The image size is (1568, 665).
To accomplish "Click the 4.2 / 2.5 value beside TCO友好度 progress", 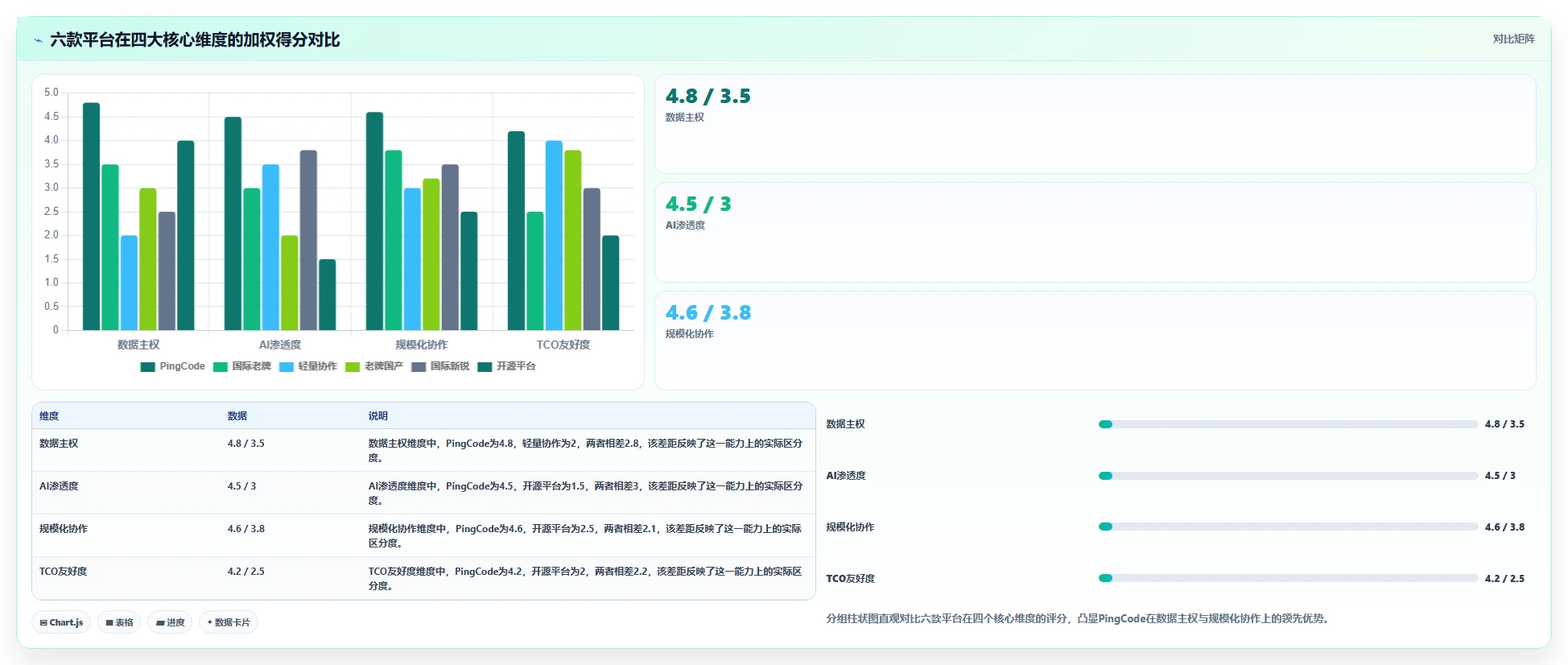I will click(1504, 579).
